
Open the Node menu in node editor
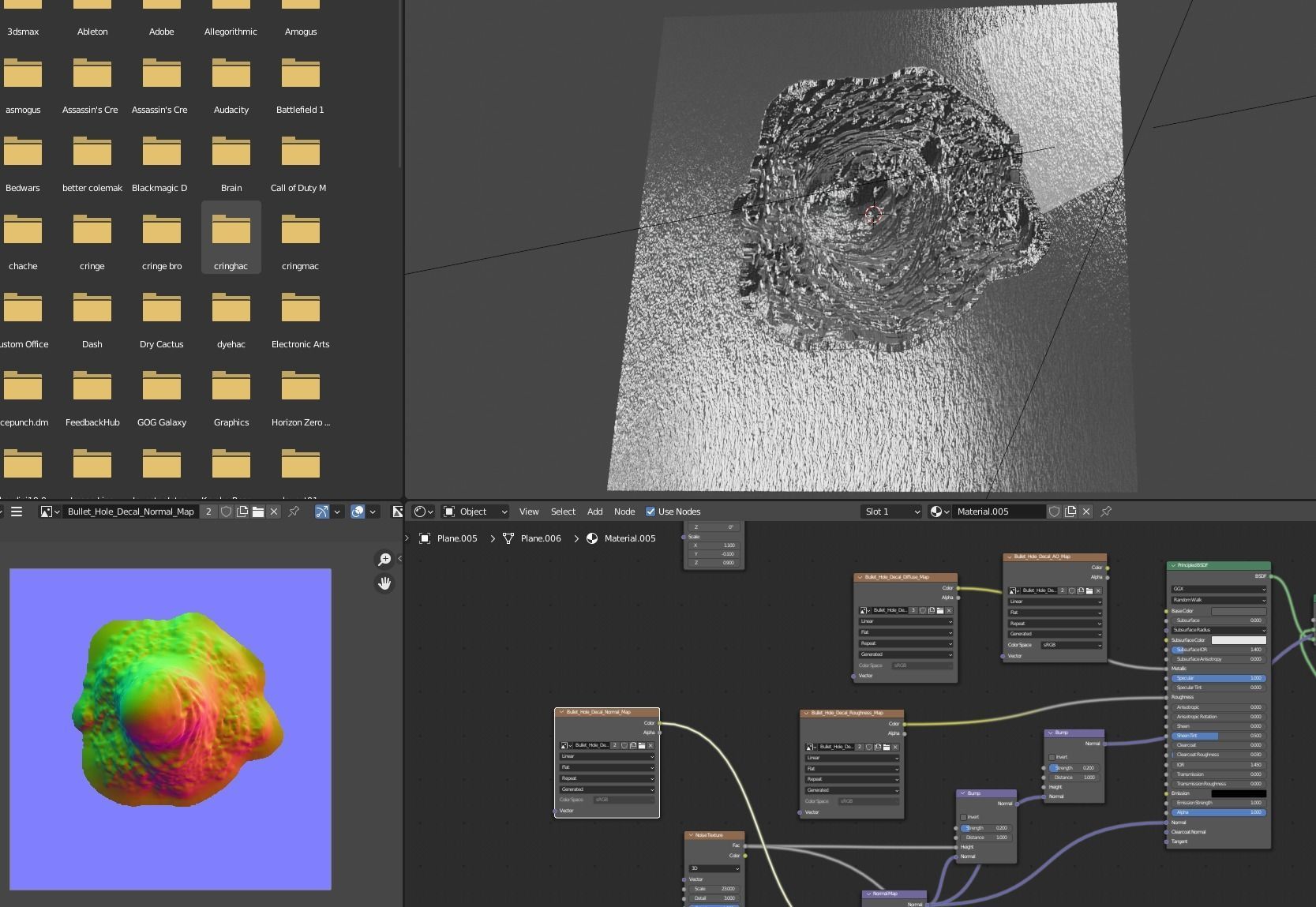point(624,512)
